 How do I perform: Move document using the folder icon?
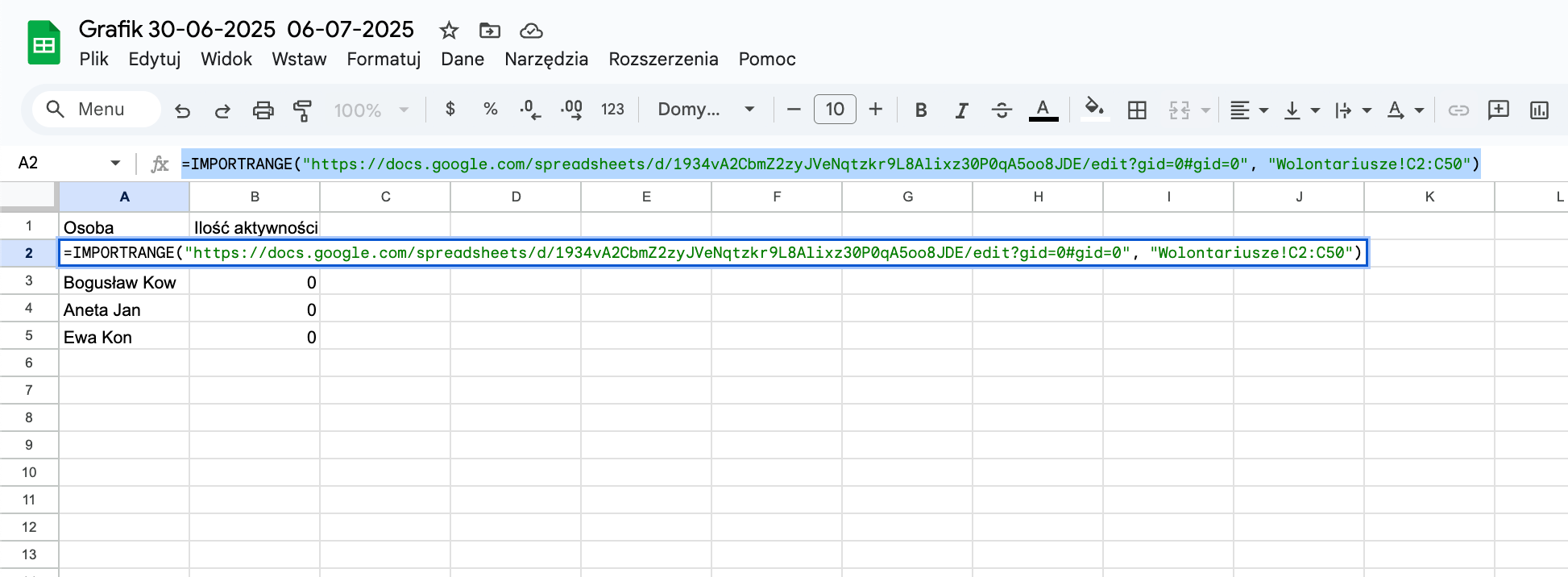pyautogui.click(x=490, y=31)
